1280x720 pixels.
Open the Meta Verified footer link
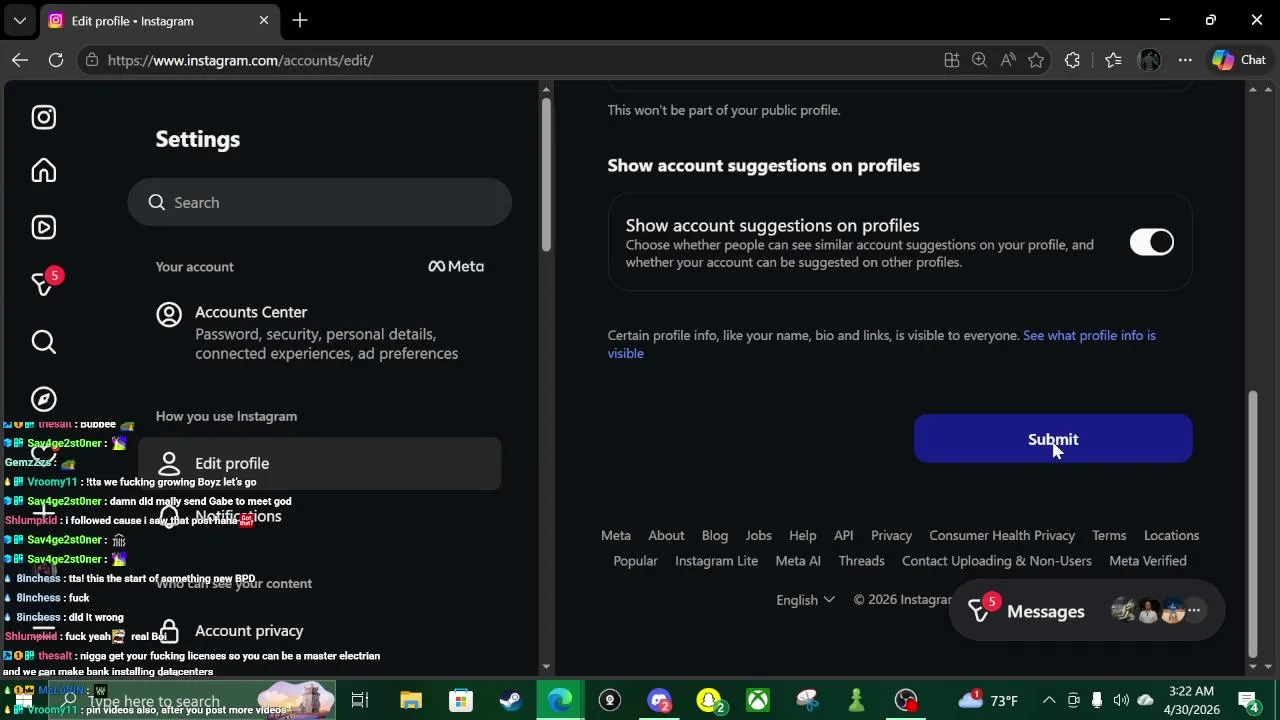[1148, 561]
